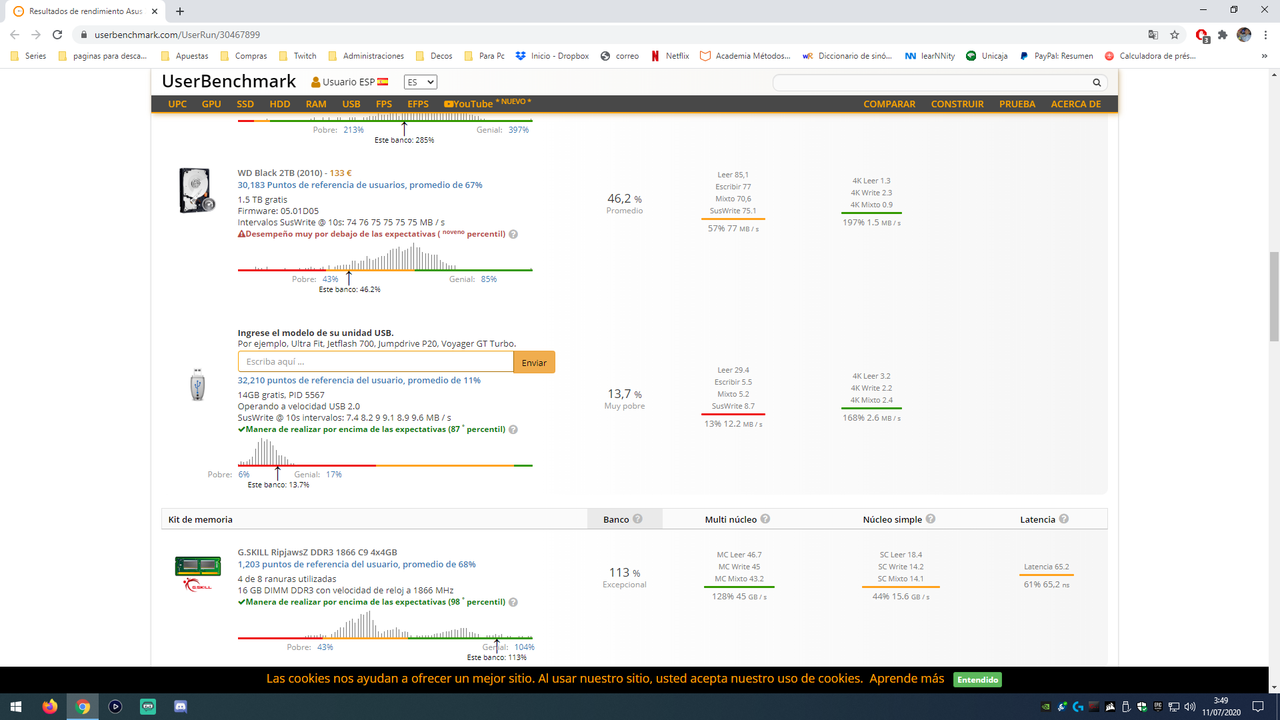The image size is (1280, 720).
Task: Open help icon beside RAM 98th percentile note
Action: (x=513, y=602)
